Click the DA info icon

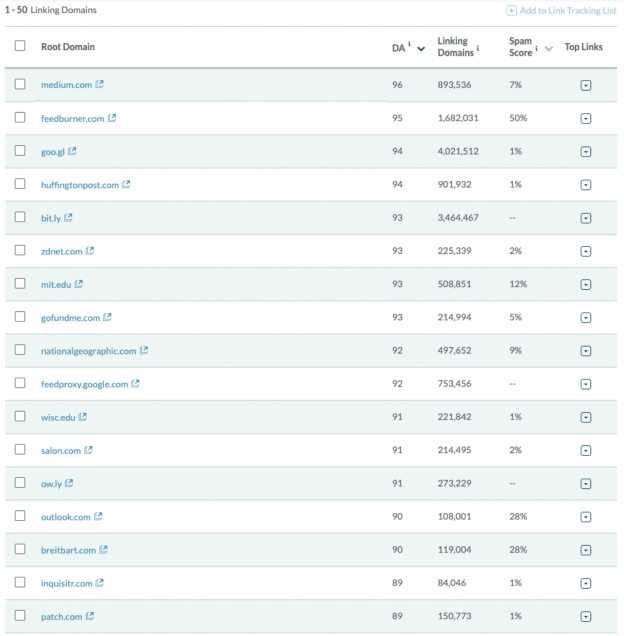409,44
